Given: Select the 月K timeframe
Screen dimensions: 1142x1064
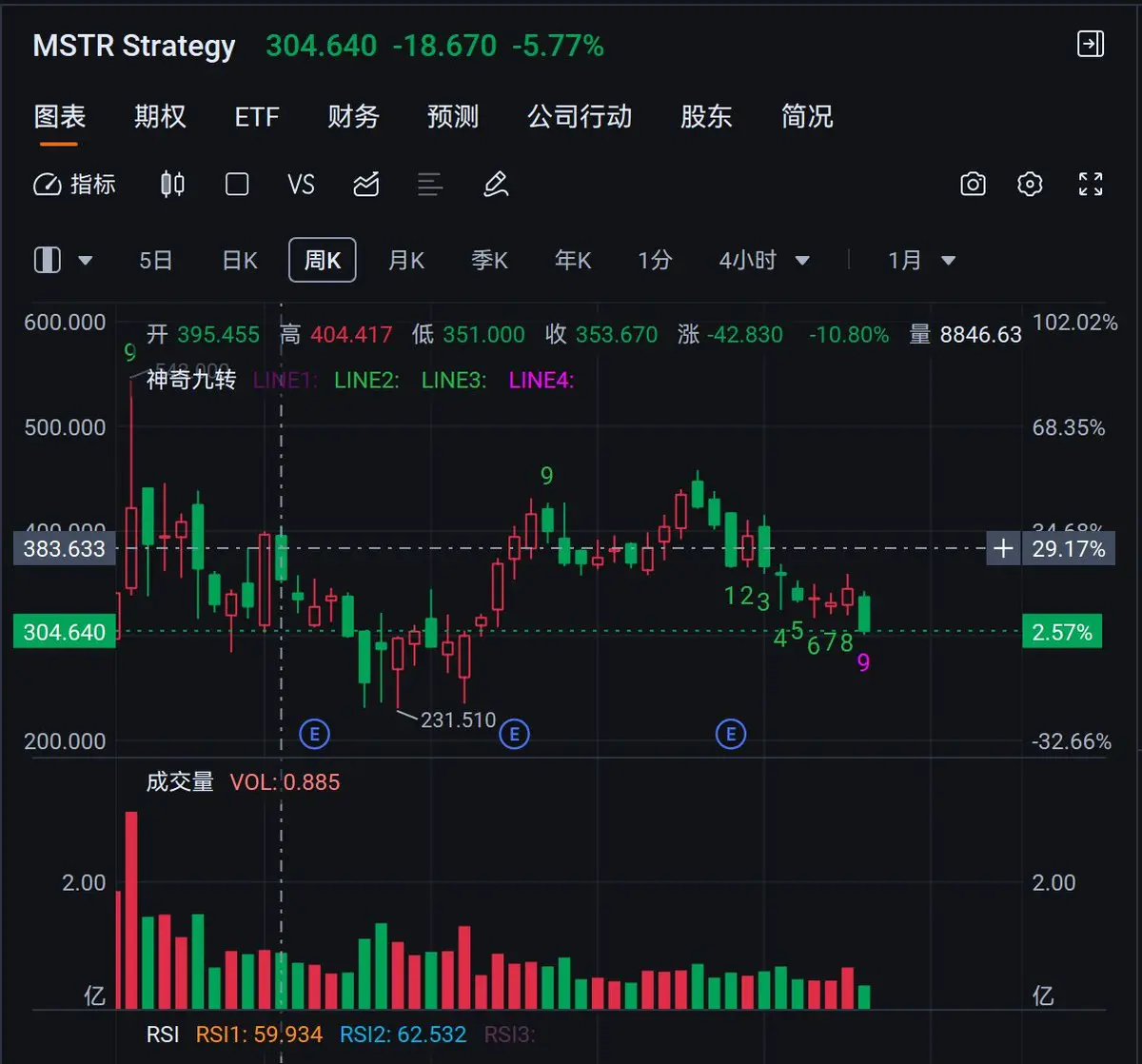Looking at the screenshot, I should click(406, 260).
